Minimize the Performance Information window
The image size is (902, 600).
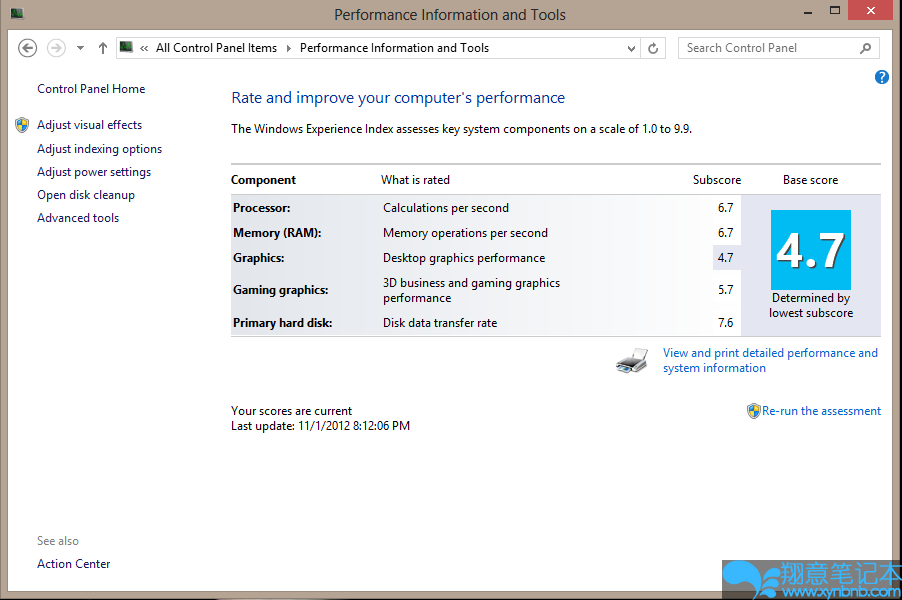[x=808, y=12]
